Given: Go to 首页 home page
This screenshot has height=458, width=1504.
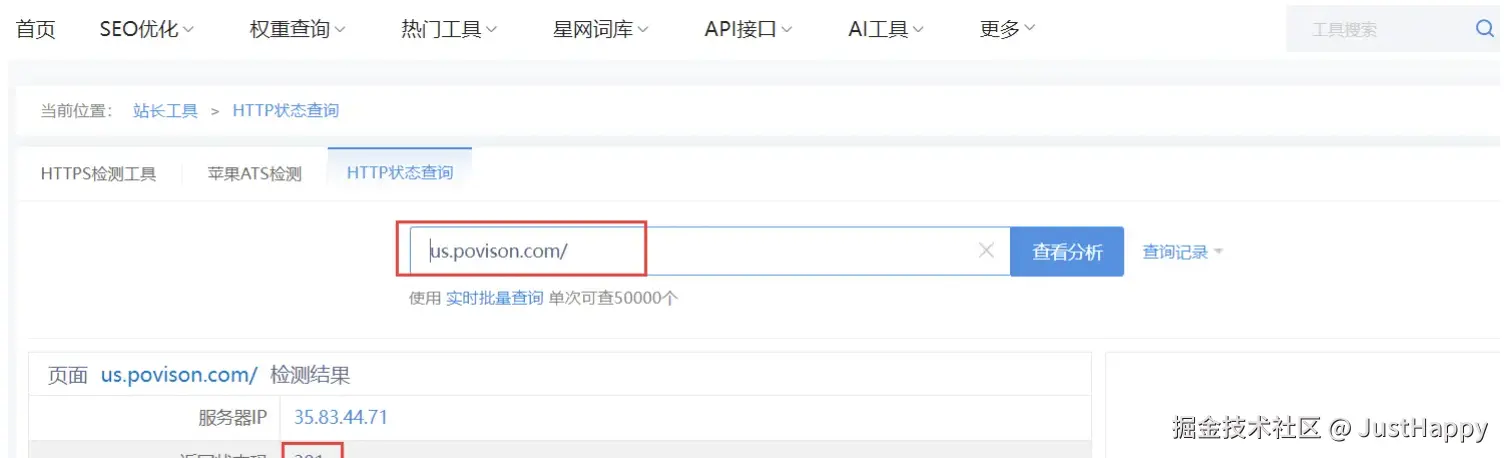Looking at the screenshot, I should [36, 30].
